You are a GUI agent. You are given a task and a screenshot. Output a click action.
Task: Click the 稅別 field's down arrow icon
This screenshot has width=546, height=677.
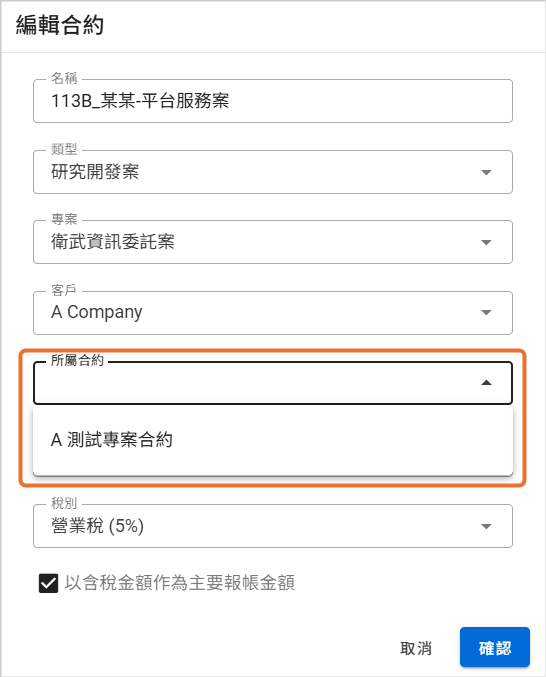tap(486, 526)
